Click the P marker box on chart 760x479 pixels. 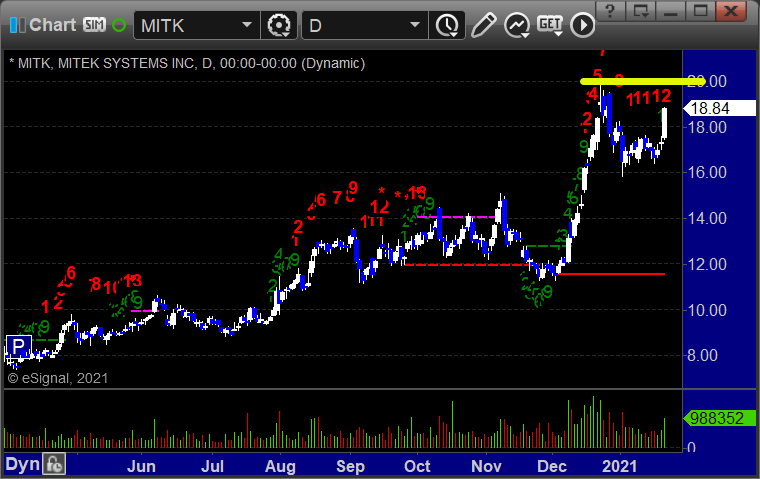pos(18,347)
